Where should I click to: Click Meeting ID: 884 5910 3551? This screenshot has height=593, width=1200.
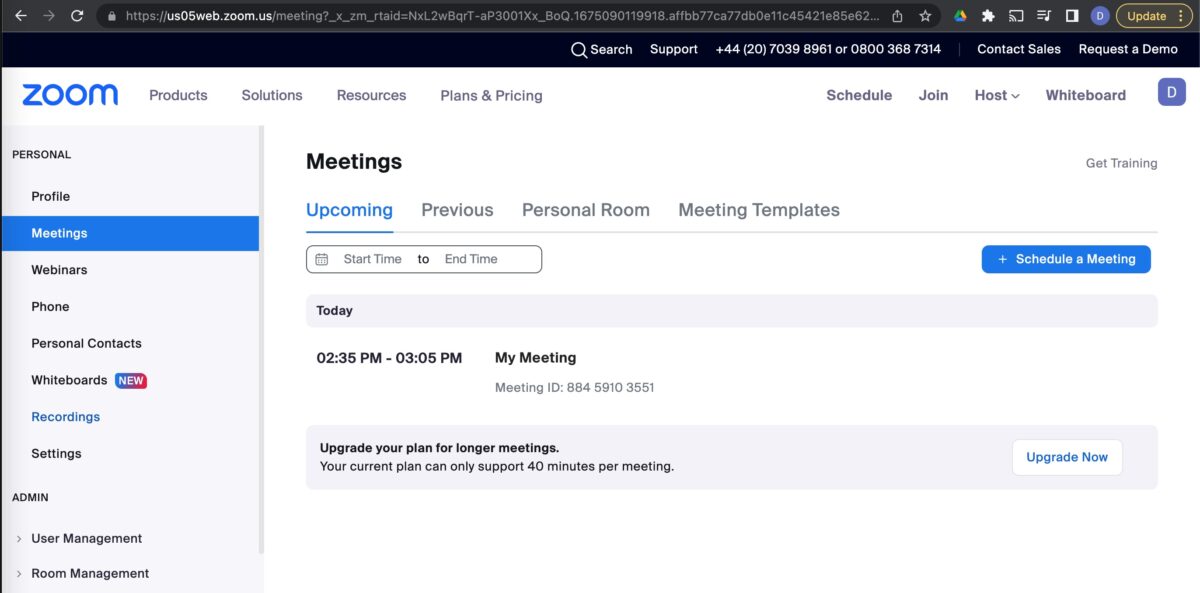[x=574, y=388]
